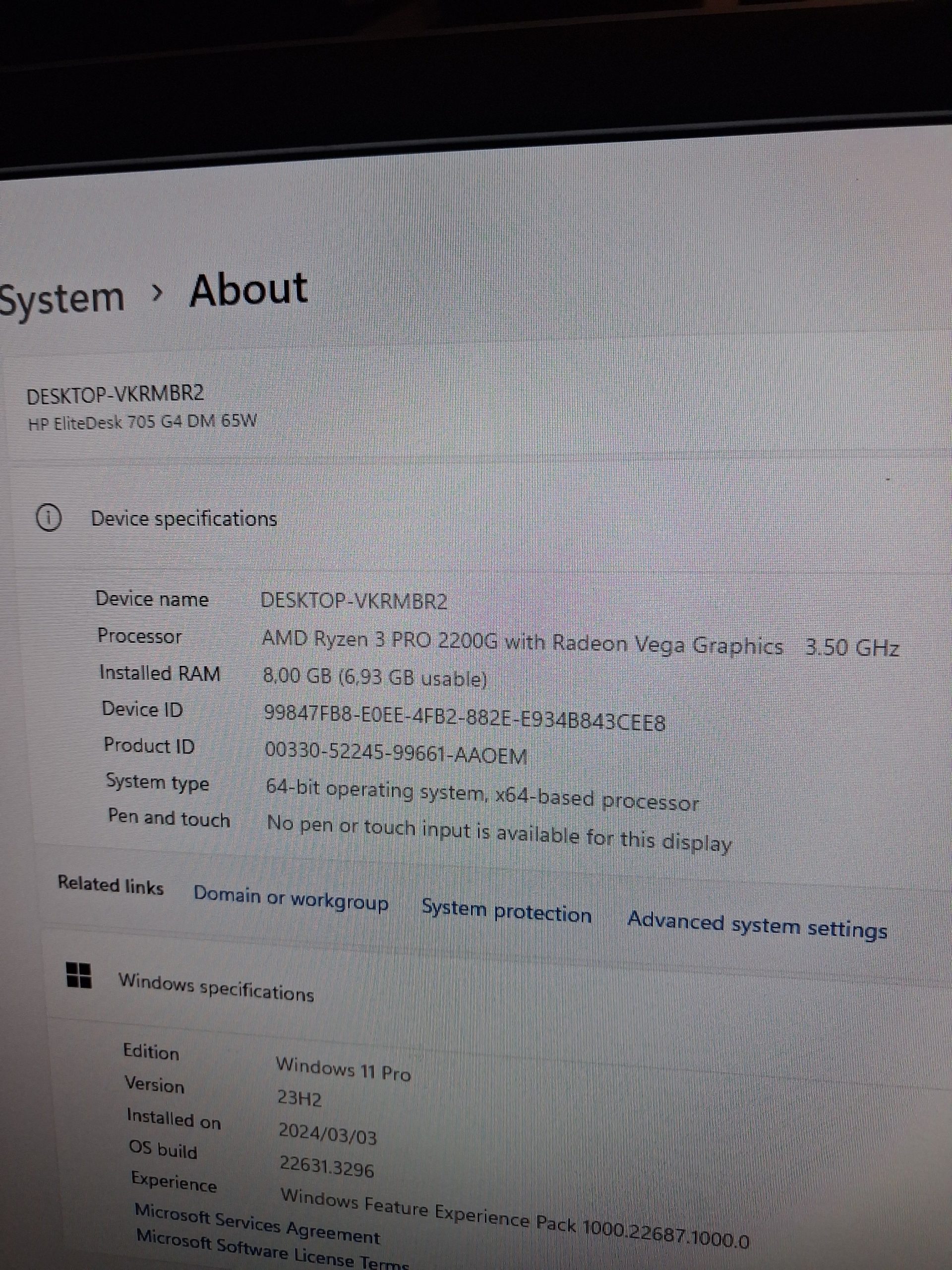Click the installed date 2024/03/03
Image resolution: width=952 pixels, height=1270 pixels.
328,1134
